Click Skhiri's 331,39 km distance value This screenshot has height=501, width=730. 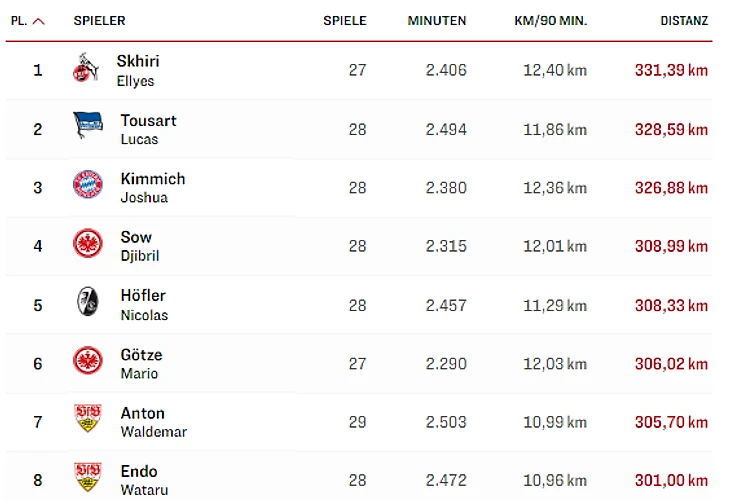[x=671, y=71]
